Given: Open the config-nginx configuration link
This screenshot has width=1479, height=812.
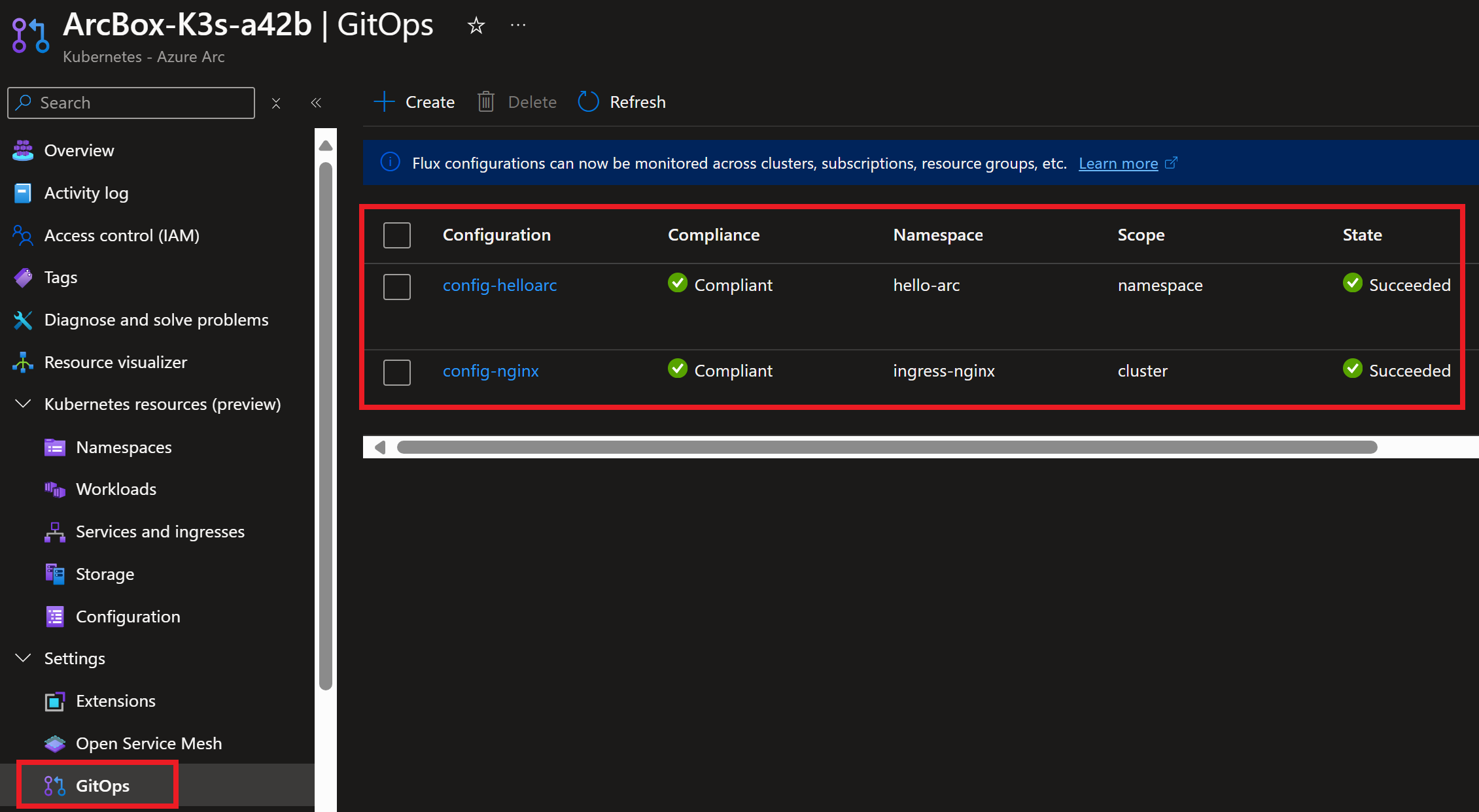Looking at the screenshot, I should (491, 371).
